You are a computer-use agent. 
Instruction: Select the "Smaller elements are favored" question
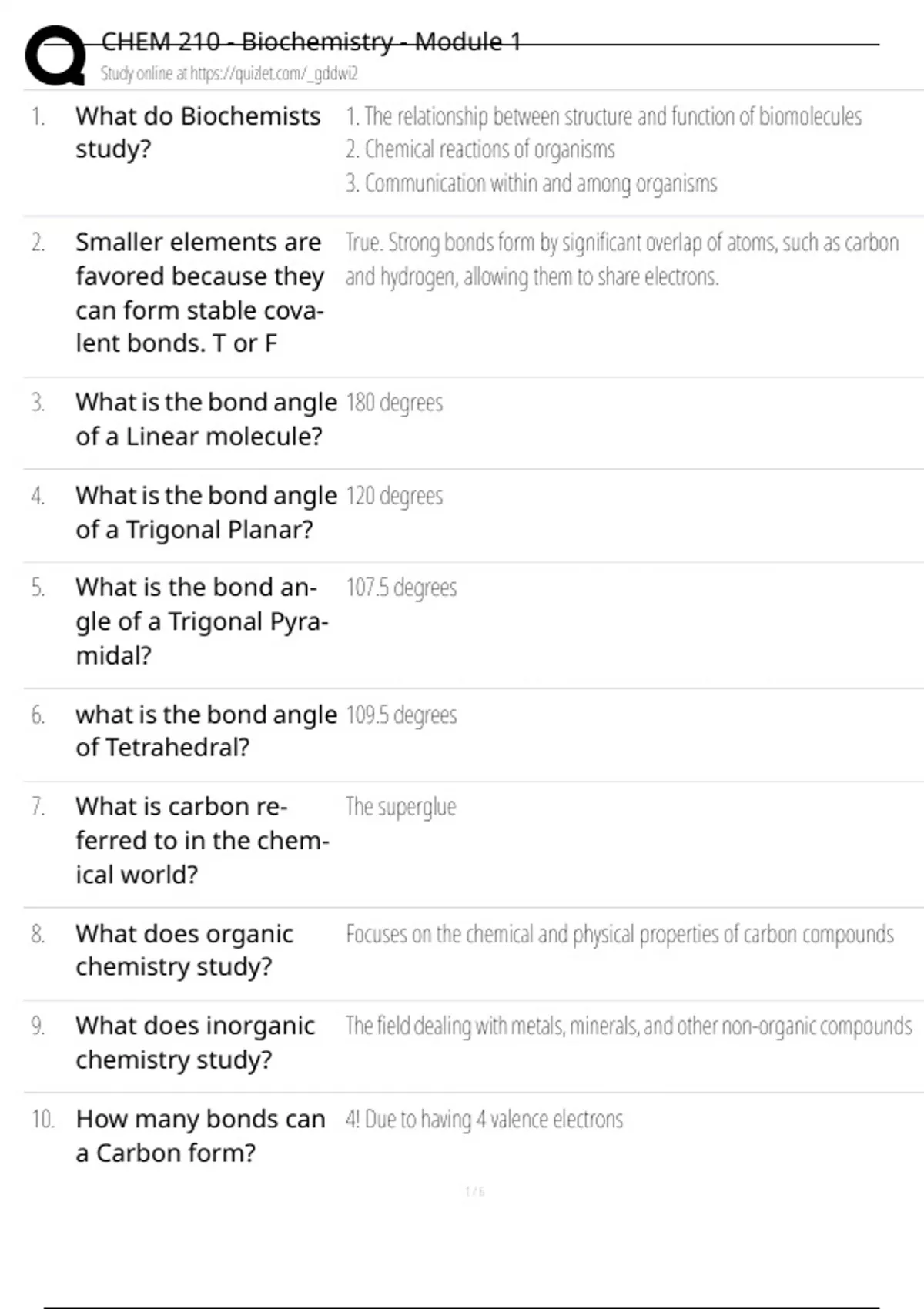(x=199, y=293)
